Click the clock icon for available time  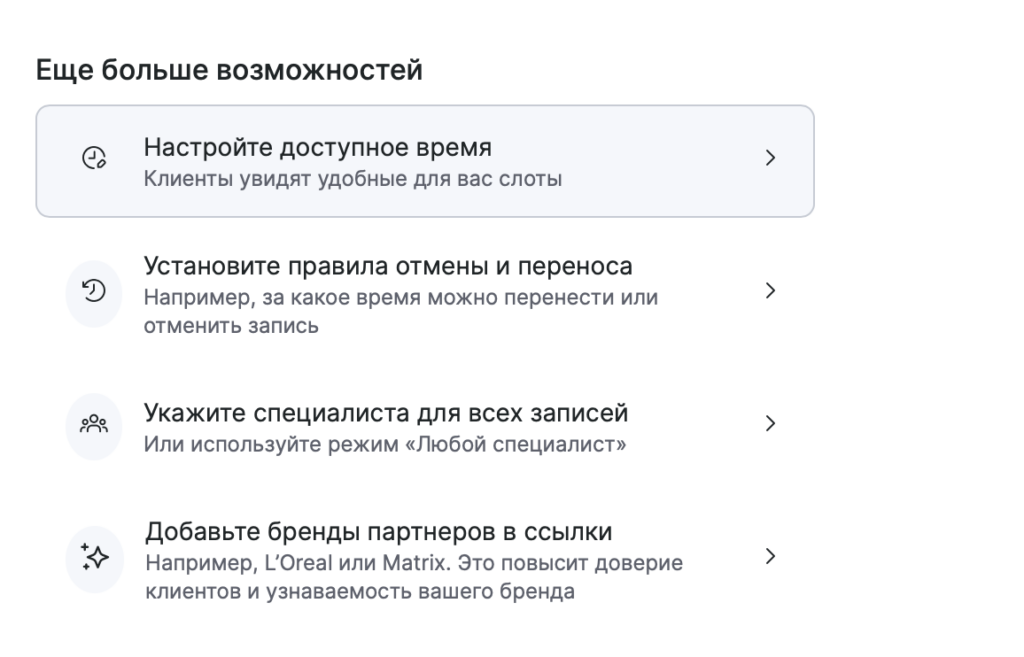(93, 159)
